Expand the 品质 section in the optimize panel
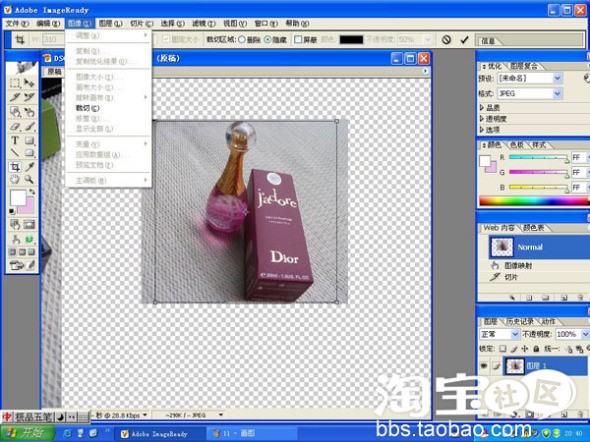 click(490, 108)
